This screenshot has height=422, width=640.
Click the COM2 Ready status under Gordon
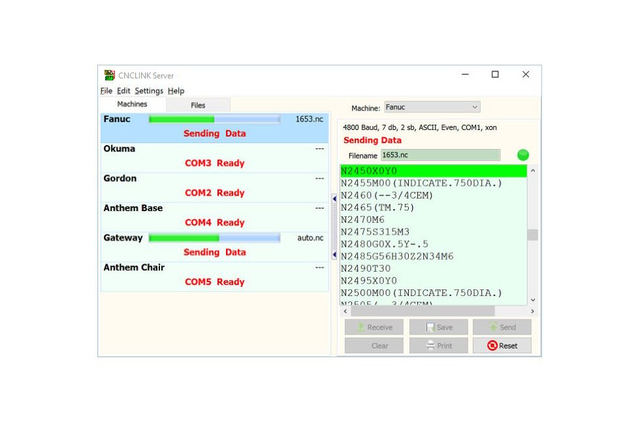pyautogui.click(x=214, y=193)
